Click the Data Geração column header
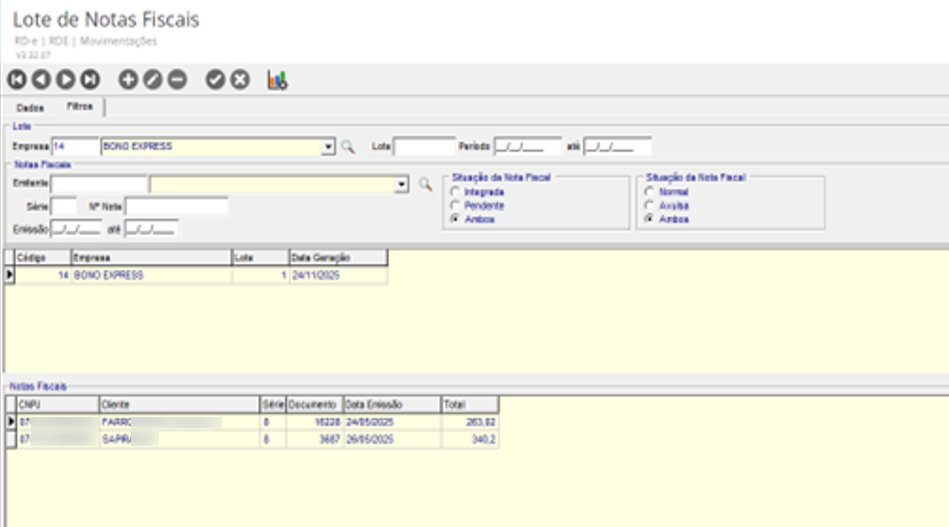 pos(338,258)
